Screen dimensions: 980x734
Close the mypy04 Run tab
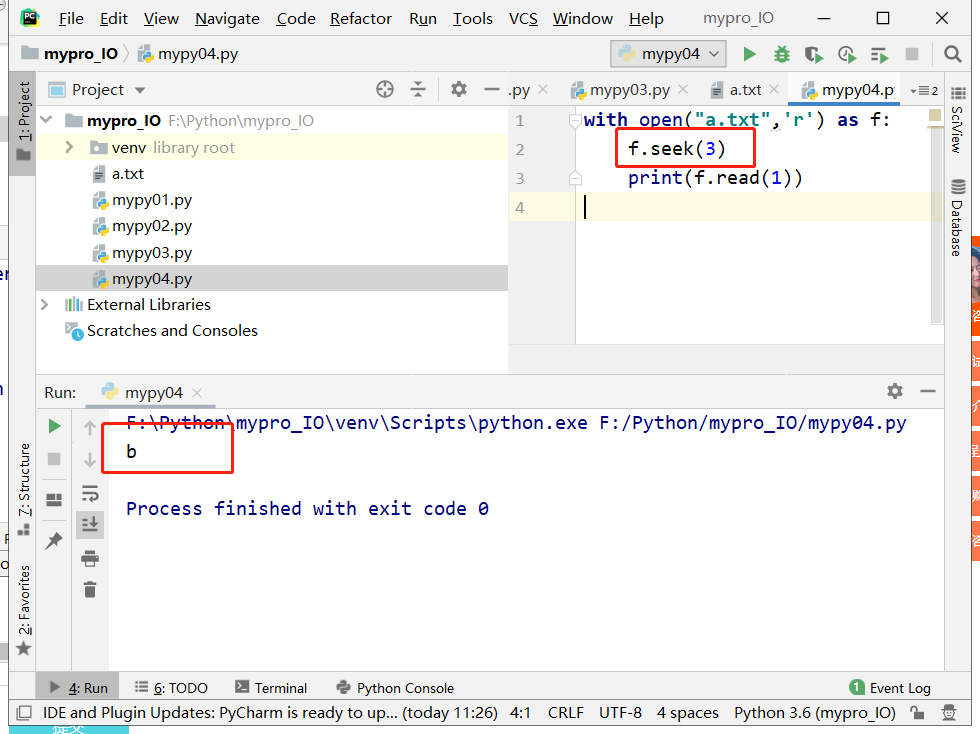pos(197,393)
